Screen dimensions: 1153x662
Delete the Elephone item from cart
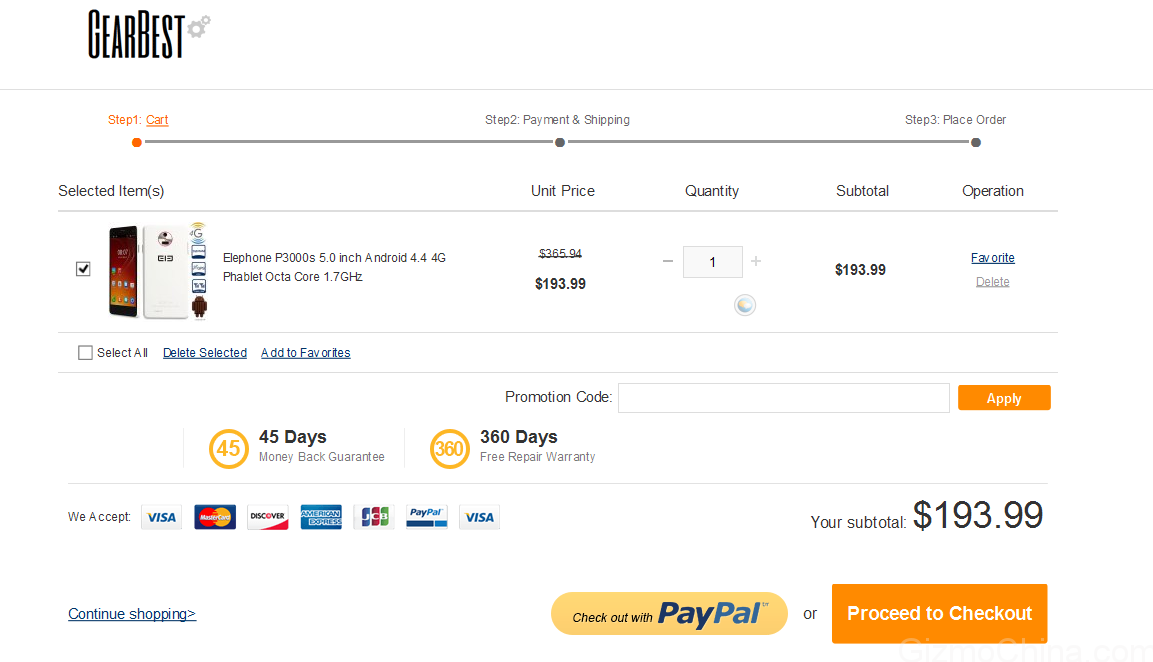(x=993, y=282)
